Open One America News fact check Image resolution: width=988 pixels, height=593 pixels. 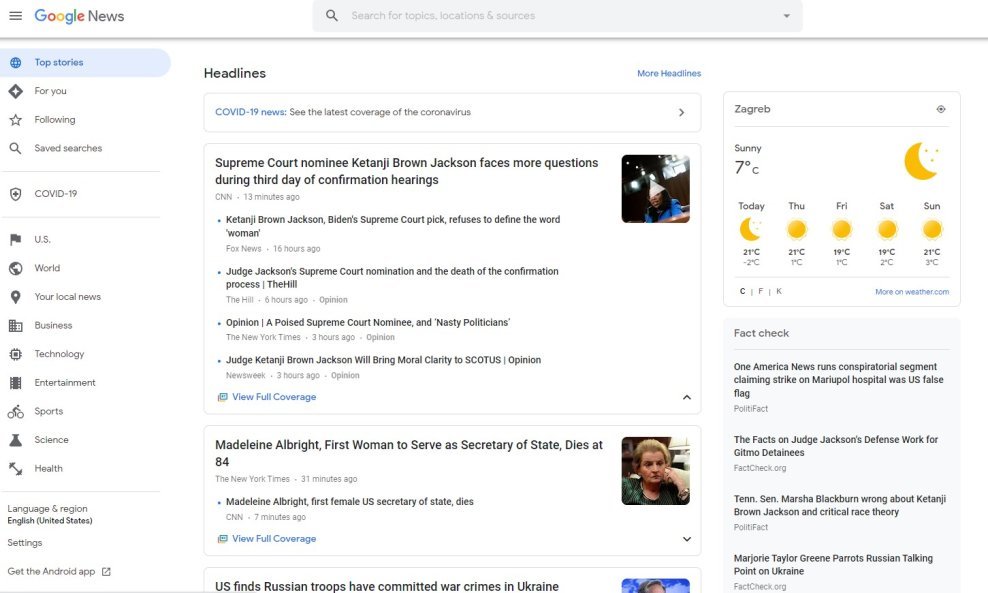click(x=839, y=380)
